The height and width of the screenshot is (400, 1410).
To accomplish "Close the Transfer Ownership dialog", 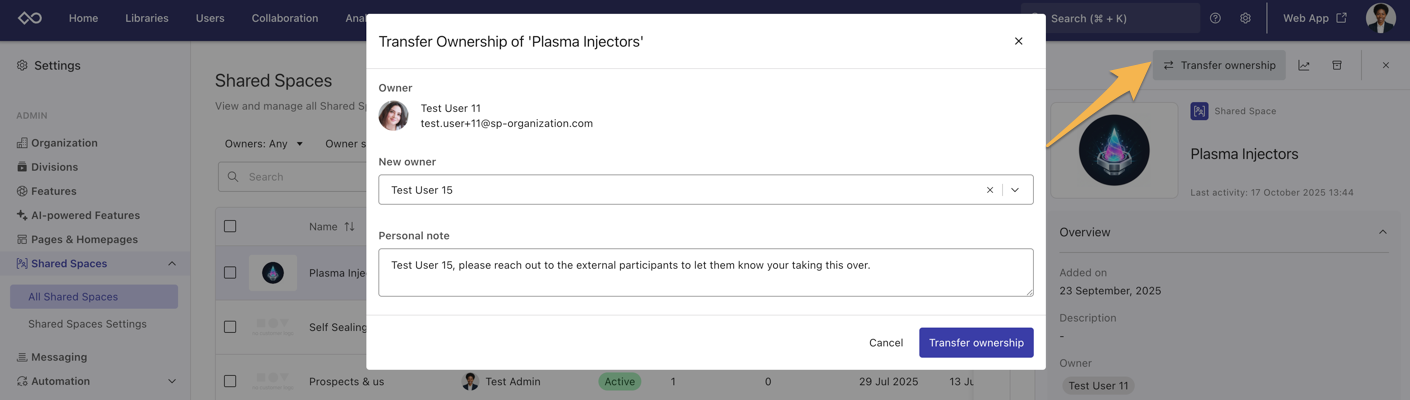I will click(1018, 41).
